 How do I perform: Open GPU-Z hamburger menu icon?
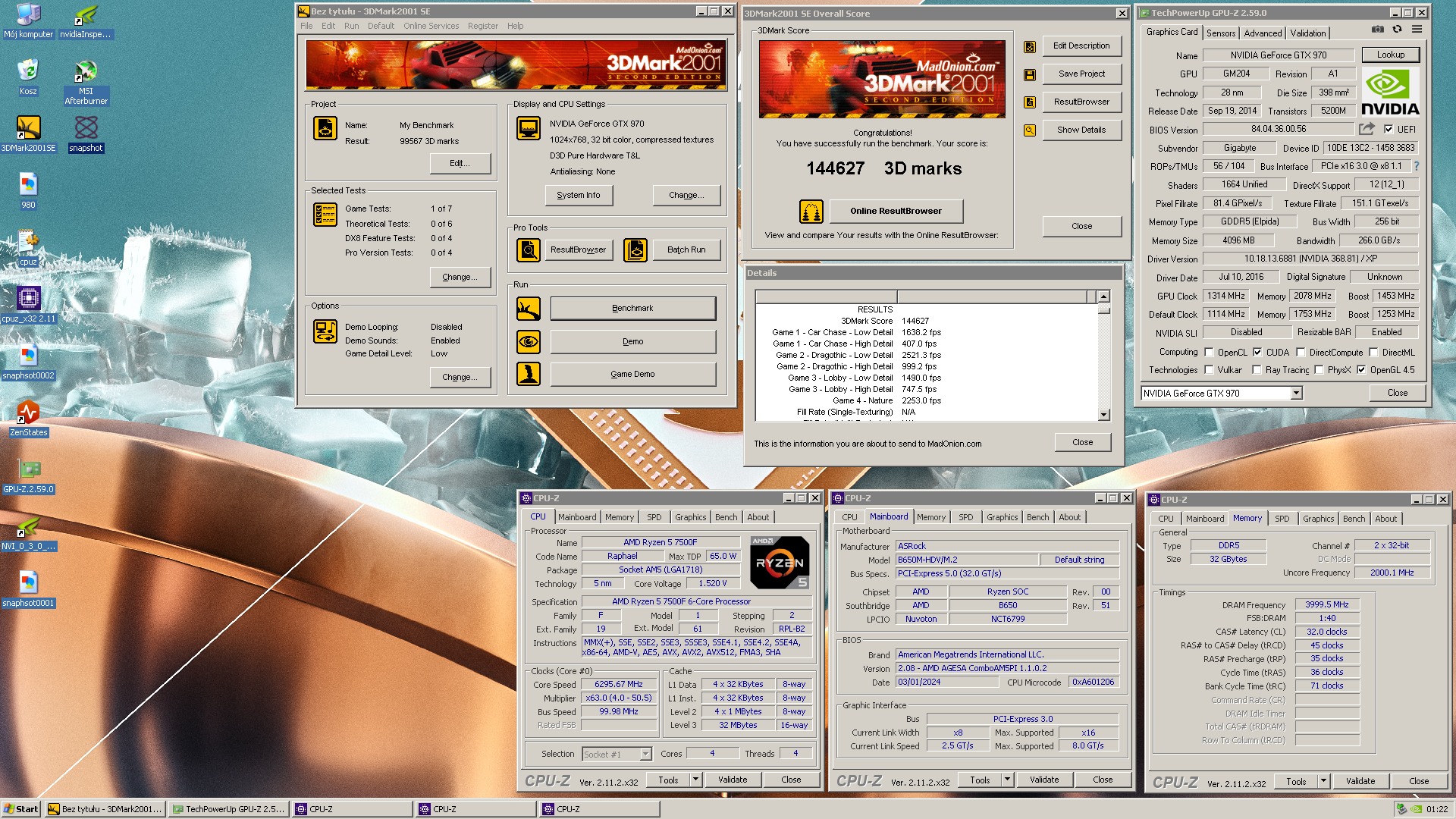tap(1417, 29)
